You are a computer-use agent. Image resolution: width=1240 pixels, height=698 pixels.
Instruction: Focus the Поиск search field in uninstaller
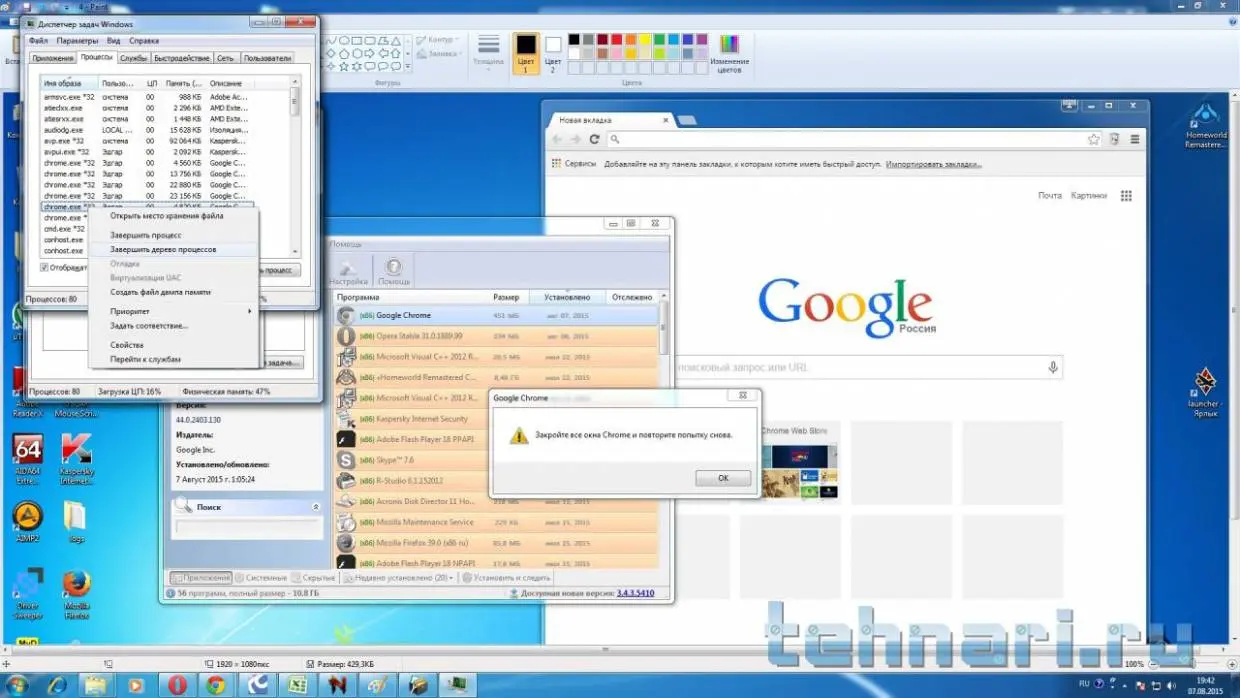pyautogui.click(x=247, y=526)
